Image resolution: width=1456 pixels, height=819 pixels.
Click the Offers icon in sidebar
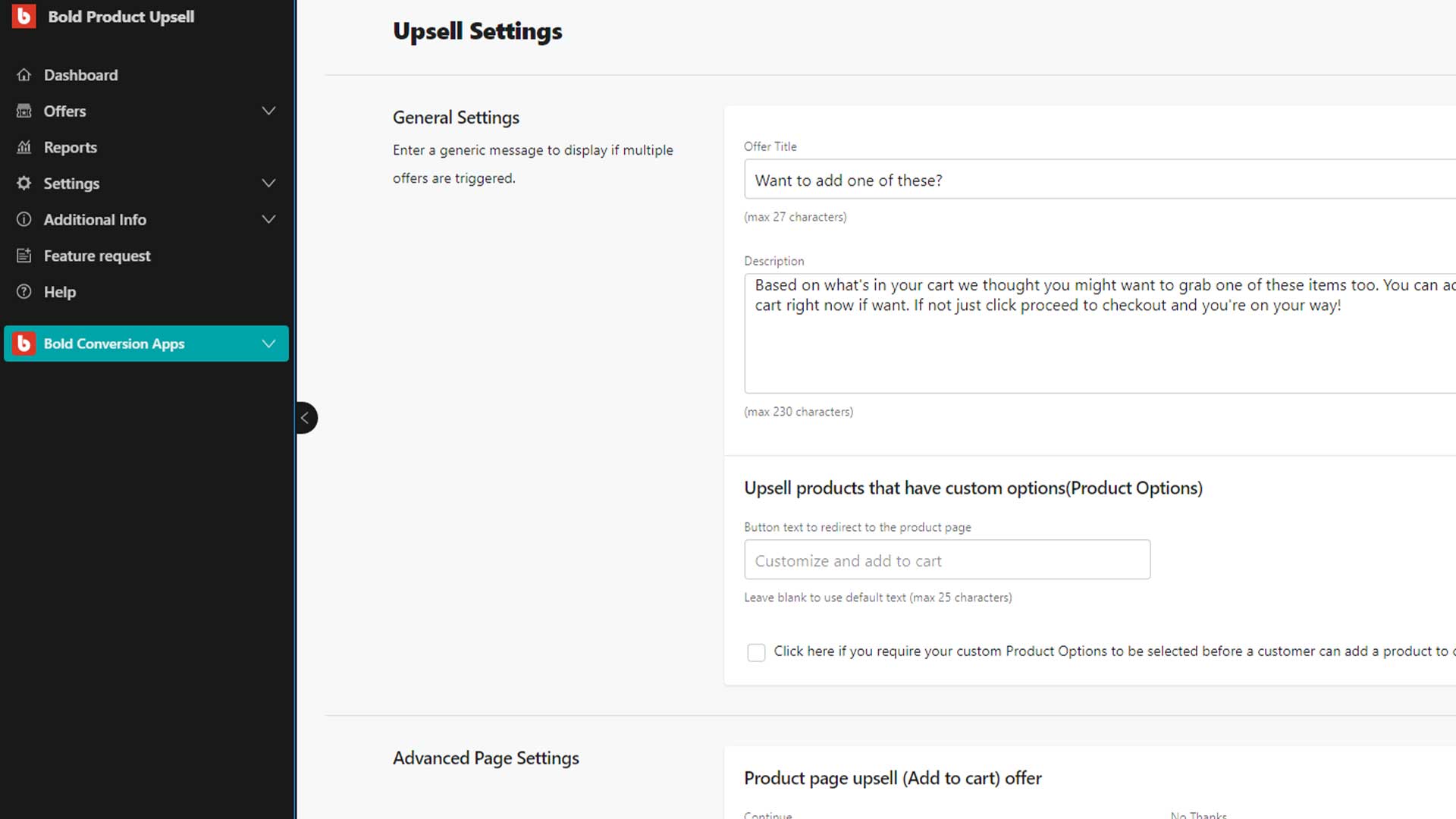pyautogui.click(x=24, y=111)
